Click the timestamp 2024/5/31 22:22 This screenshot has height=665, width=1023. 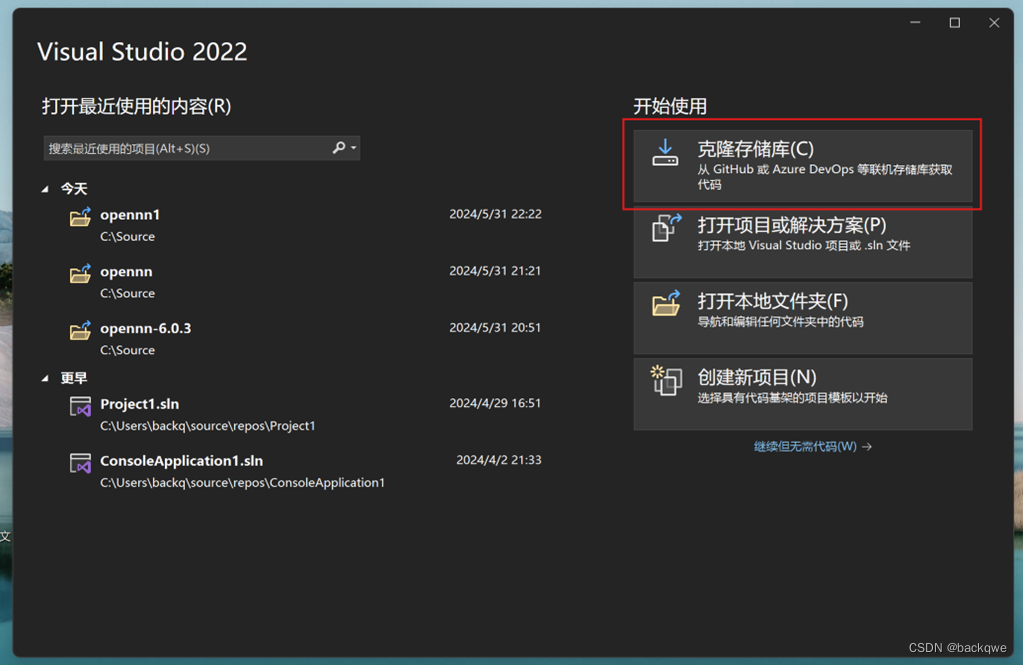(495, 214)
